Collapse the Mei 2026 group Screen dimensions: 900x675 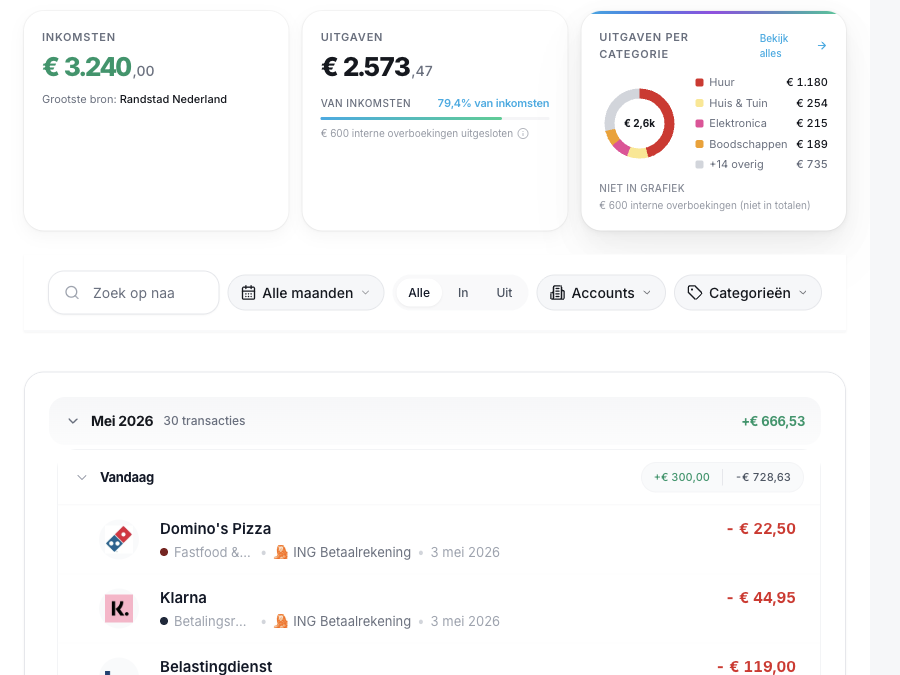point(73,421)
